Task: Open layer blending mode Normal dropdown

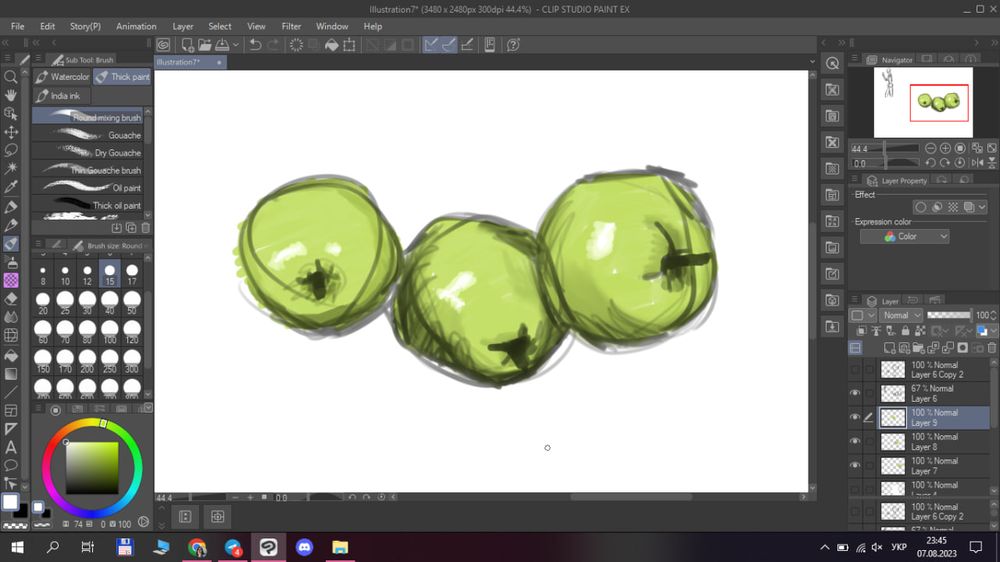Action: (901, 315)
